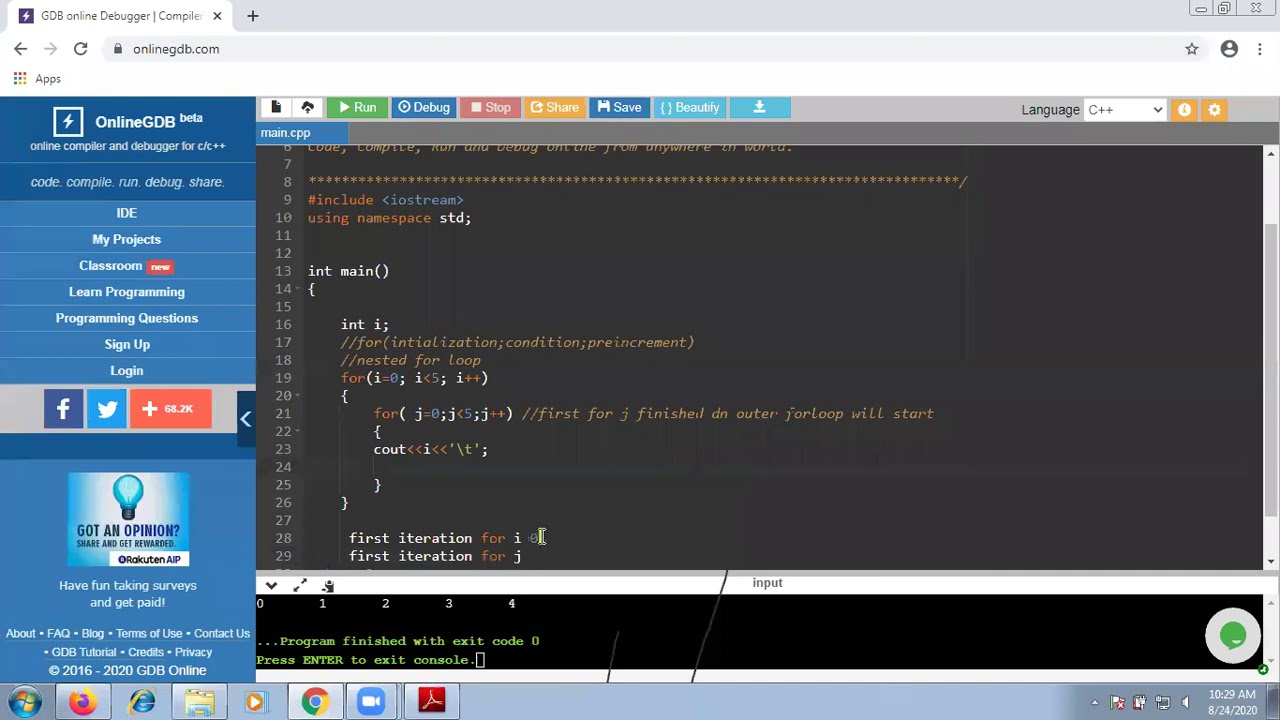This screenshot has height=720, width=1280.
Task: Click the fold arrow on line 22
Action: click(297, 432)
